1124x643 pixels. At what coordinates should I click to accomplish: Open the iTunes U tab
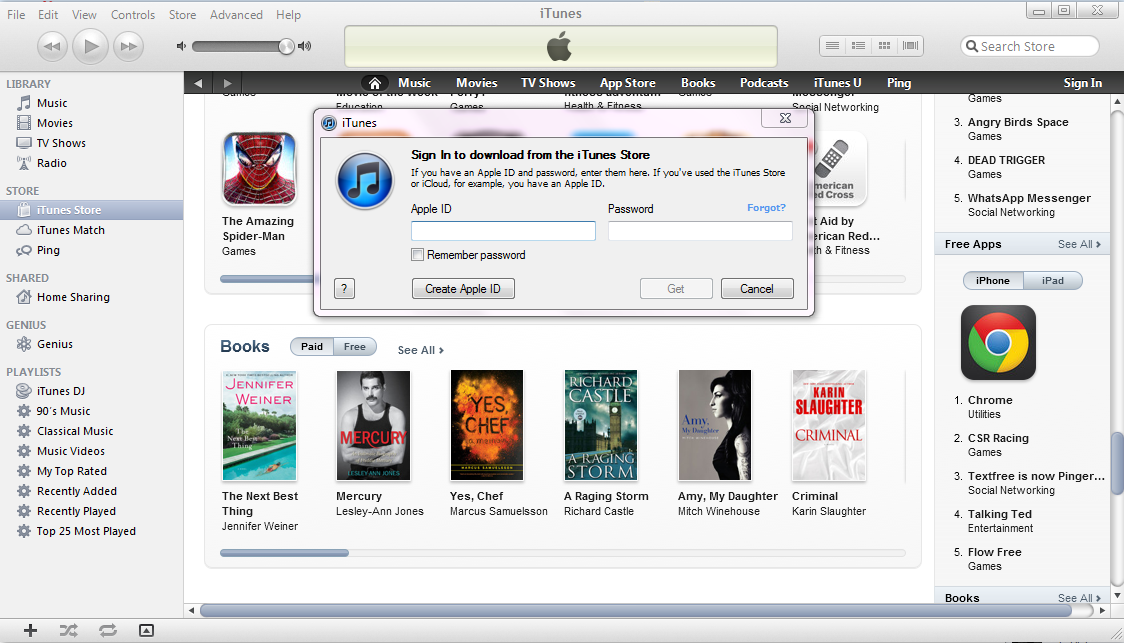point(837,83)
